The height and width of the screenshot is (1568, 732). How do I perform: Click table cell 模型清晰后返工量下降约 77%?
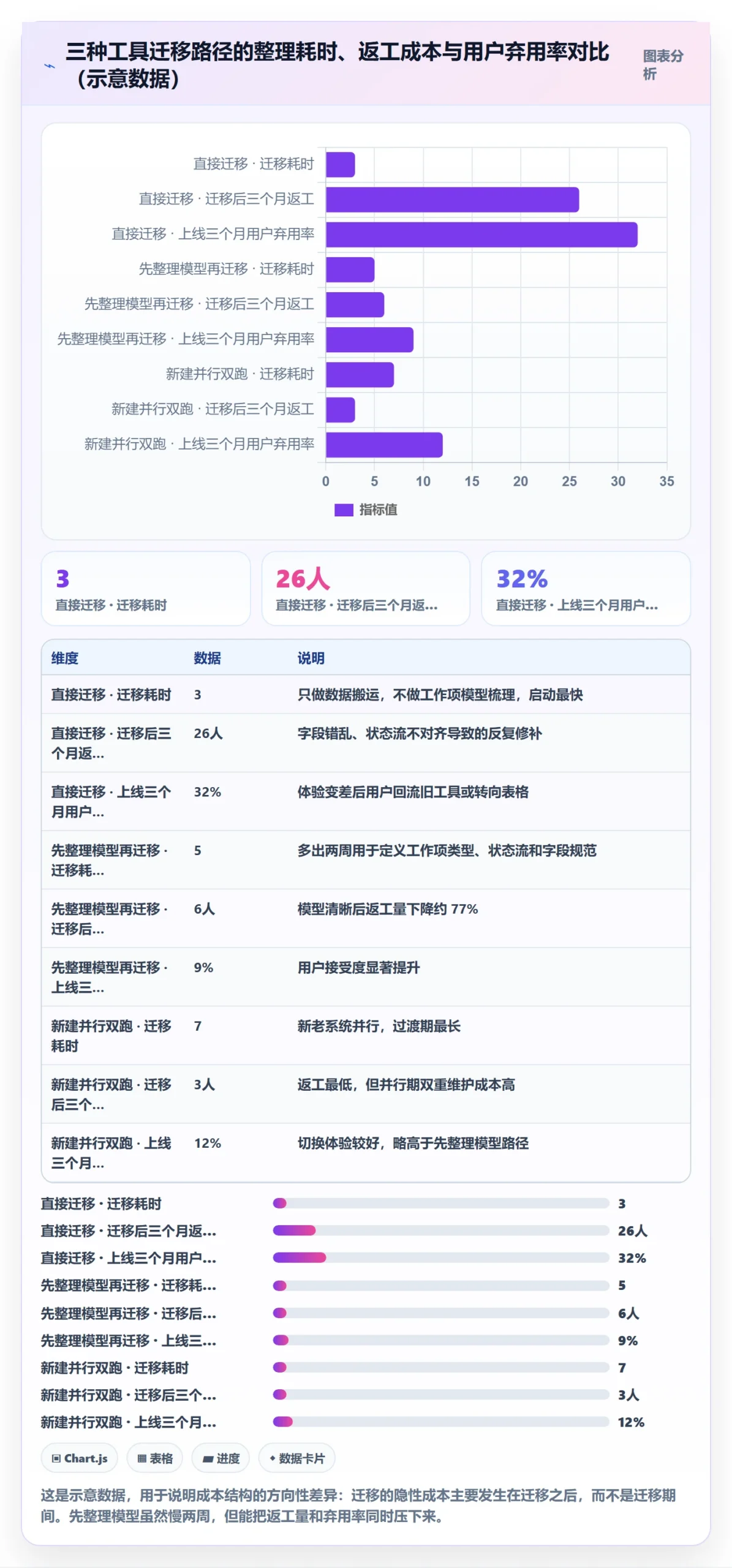click(388, 909)
